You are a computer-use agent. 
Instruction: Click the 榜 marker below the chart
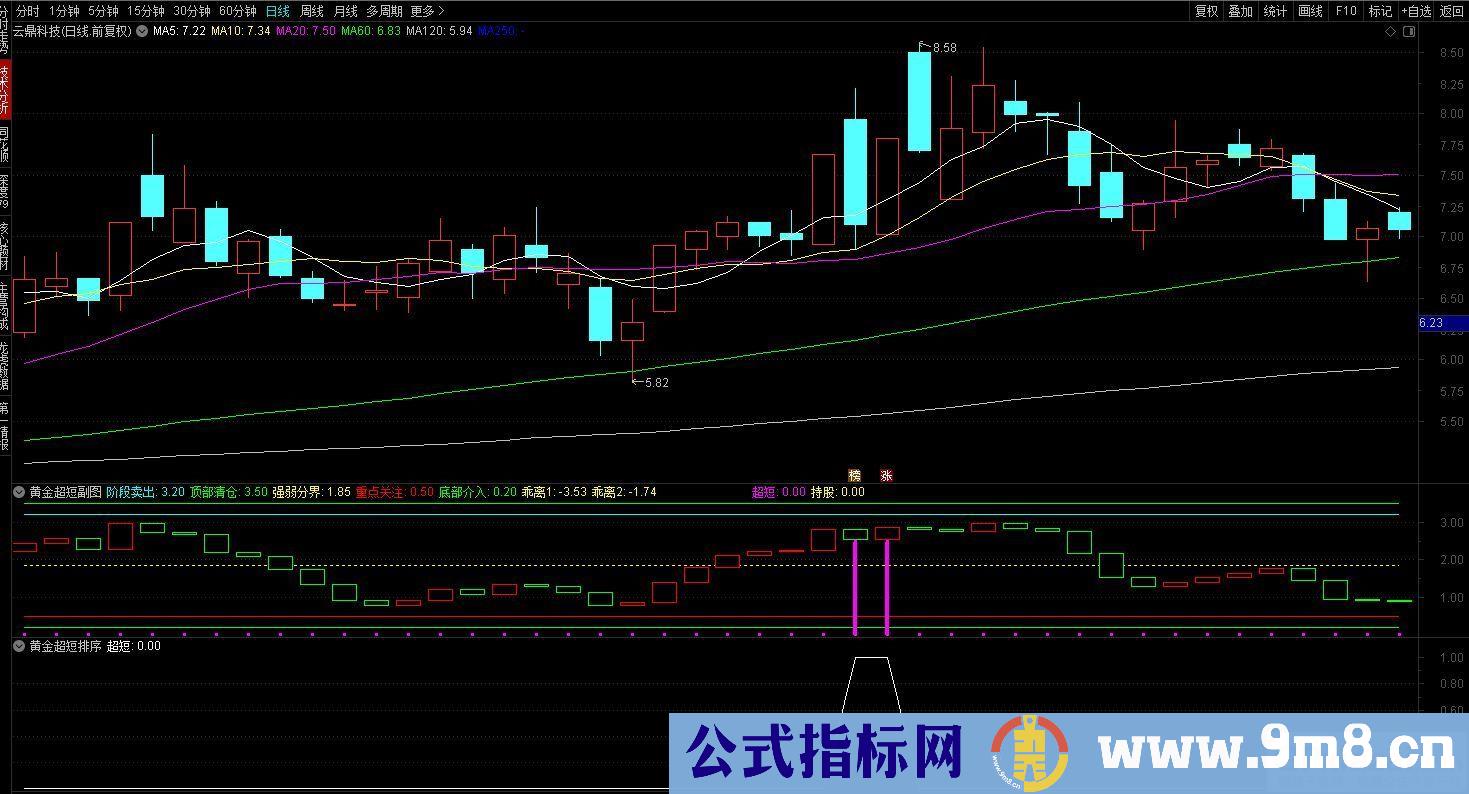854,475
